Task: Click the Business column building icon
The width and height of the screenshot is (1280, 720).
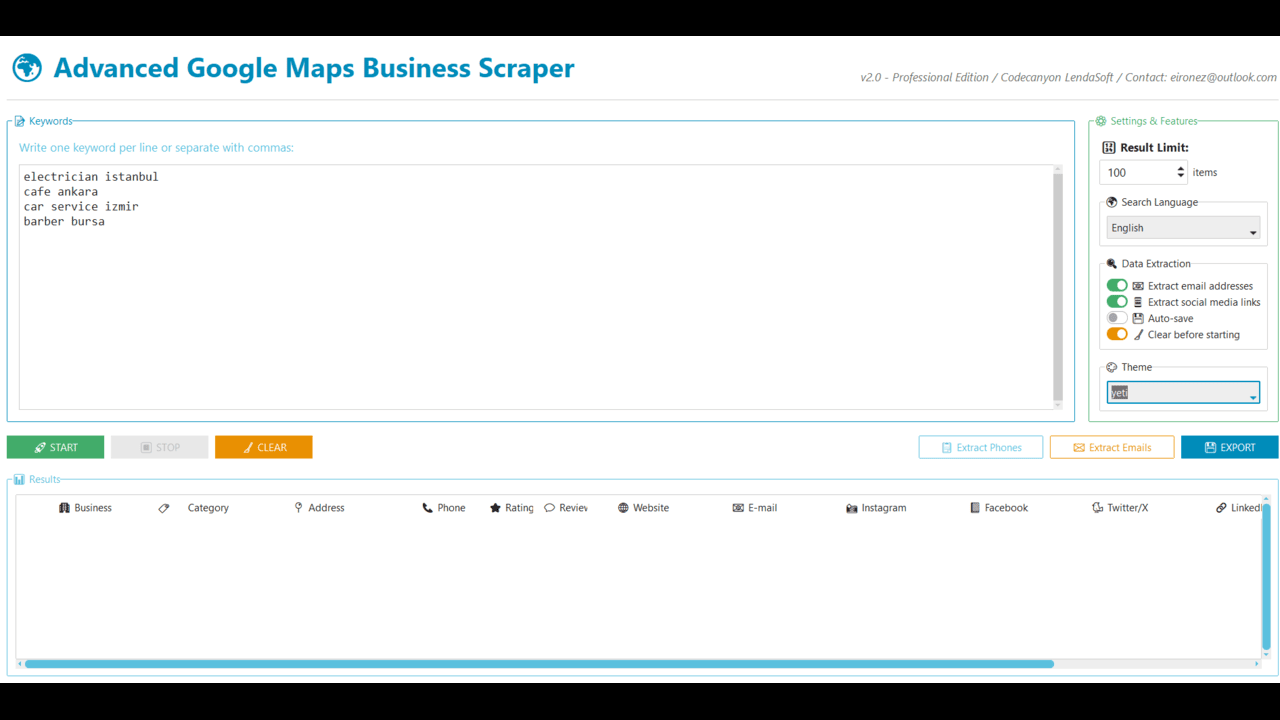Action: 65,508
